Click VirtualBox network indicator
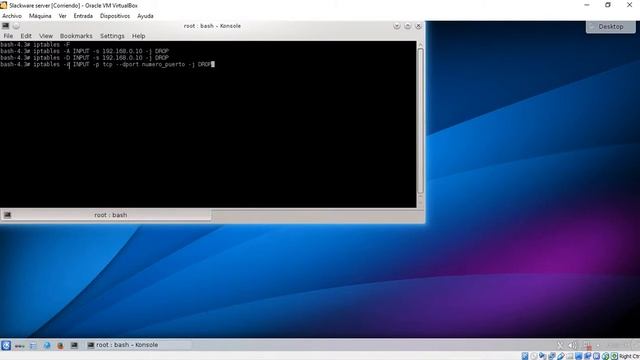 (x=552, y=356)
